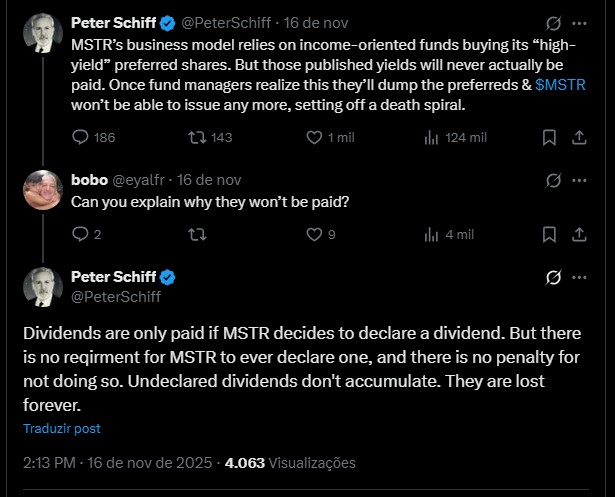View analytics showing 124 mil views

tap(432, 137)
